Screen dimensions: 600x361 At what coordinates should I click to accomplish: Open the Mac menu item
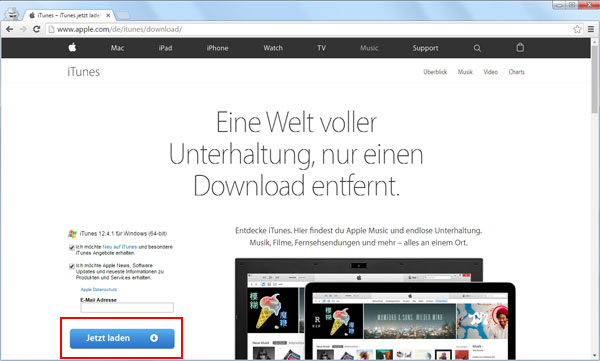(x=117, y=48)
